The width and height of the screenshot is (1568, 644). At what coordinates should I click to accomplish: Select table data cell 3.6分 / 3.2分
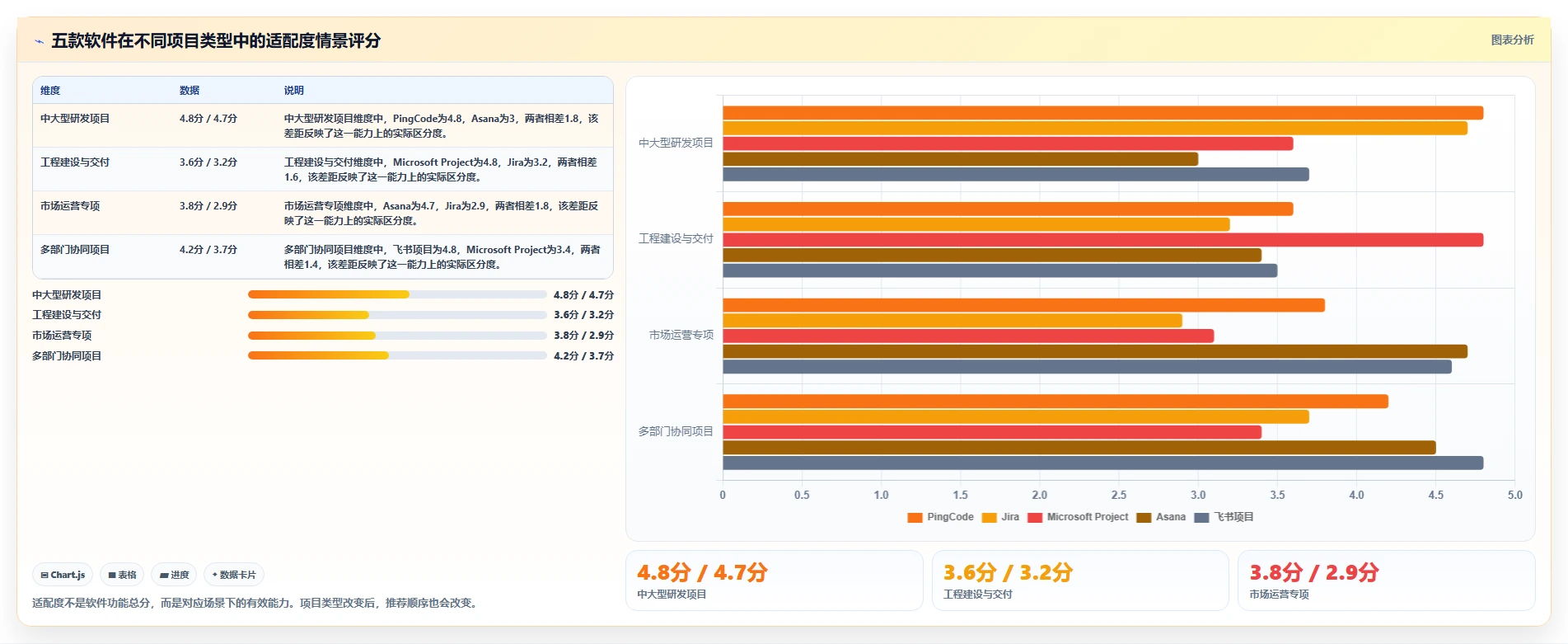(208, 162)
